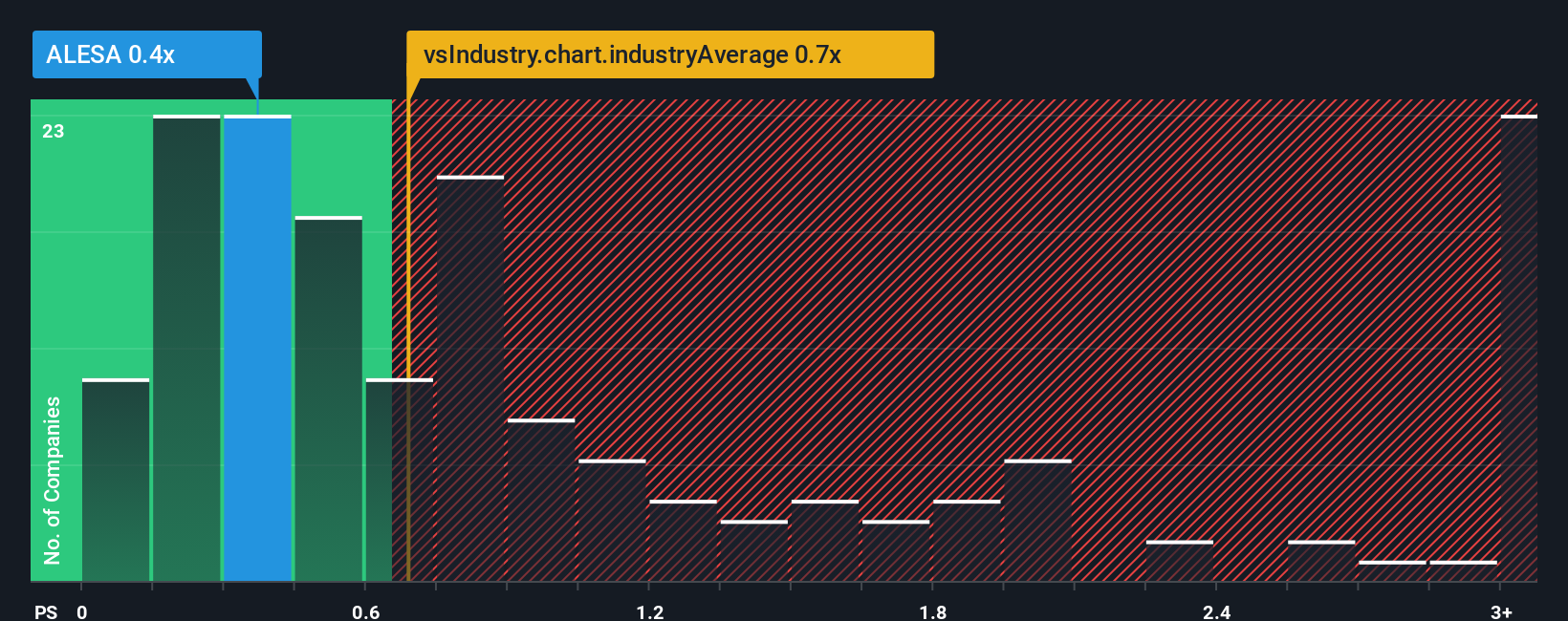Select the blue ALESA histogram bar
This screenshot has height=621, width=1568.
click(x=257, y=348)
